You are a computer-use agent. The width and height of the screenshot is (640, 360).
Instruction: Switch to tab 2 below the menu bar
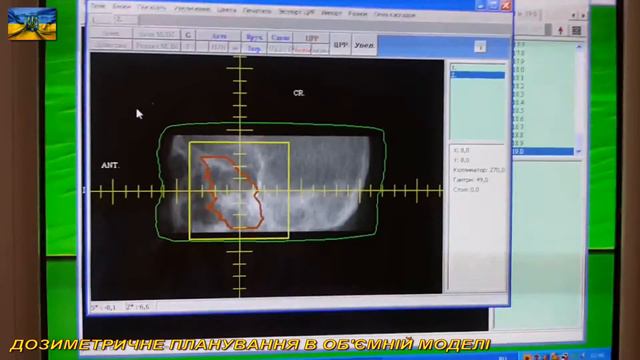(x=124, y=19)
